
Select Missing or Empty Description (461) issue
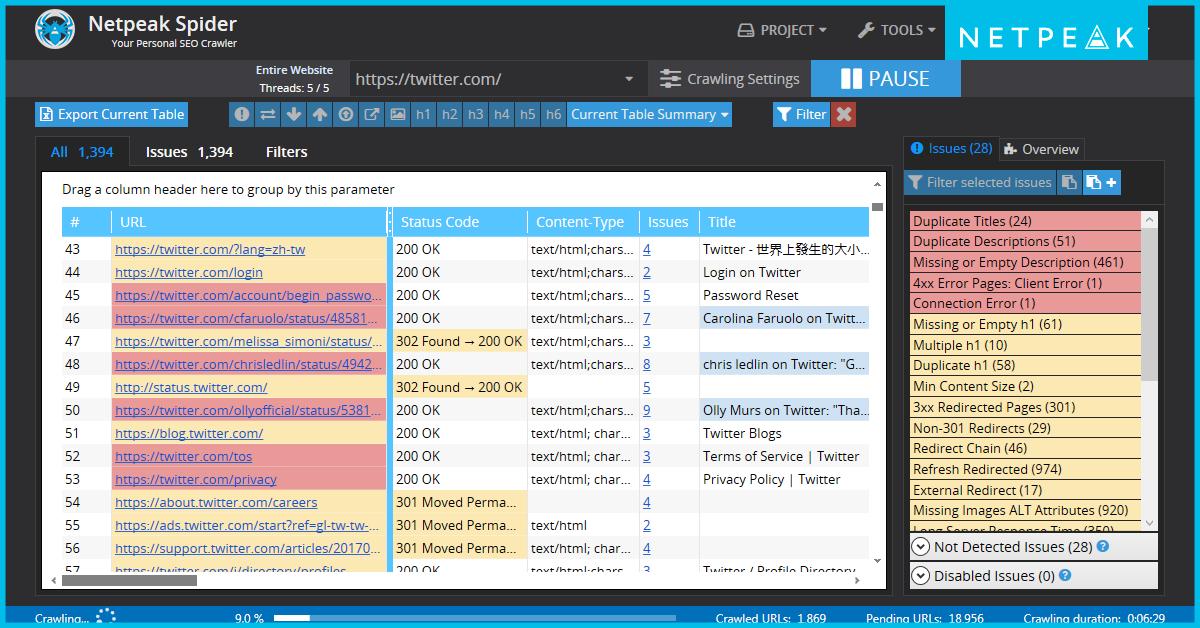coord(1025,262)
